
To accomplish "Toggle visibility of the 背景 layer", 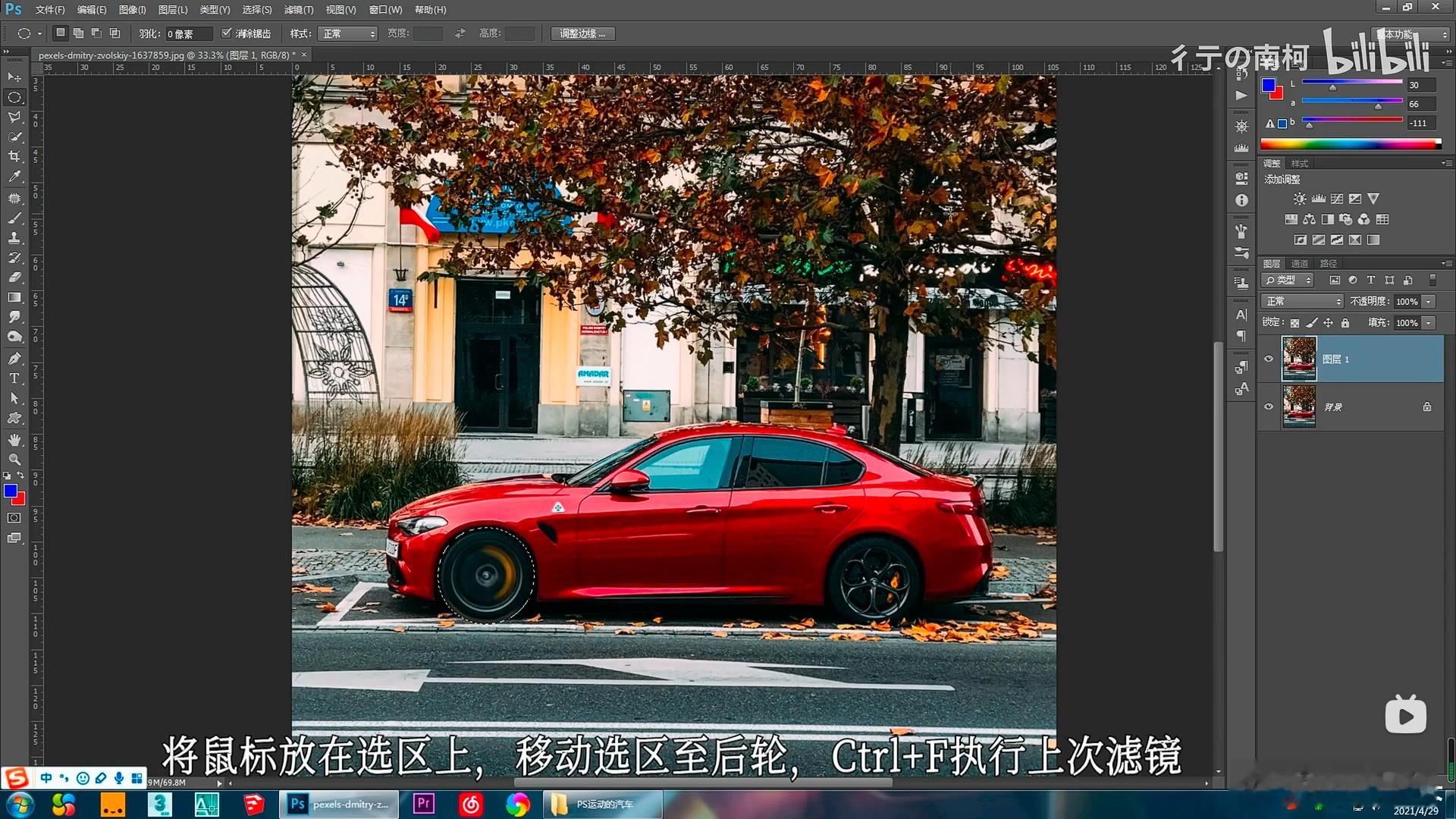I will (x=1269, y=406).
